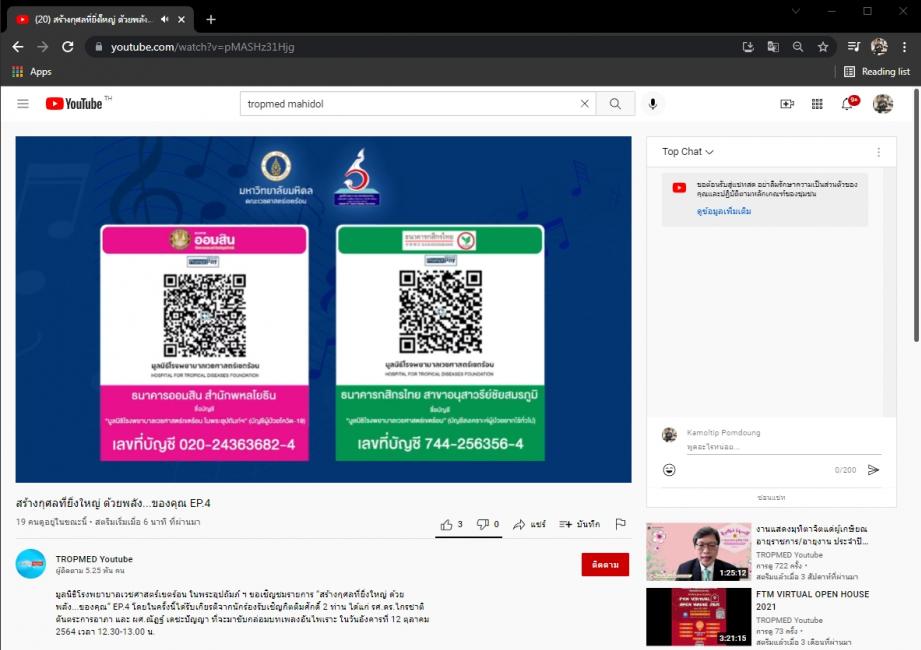
Task: Open the emoji picker in chat
Action: click(x=669, y=470)
